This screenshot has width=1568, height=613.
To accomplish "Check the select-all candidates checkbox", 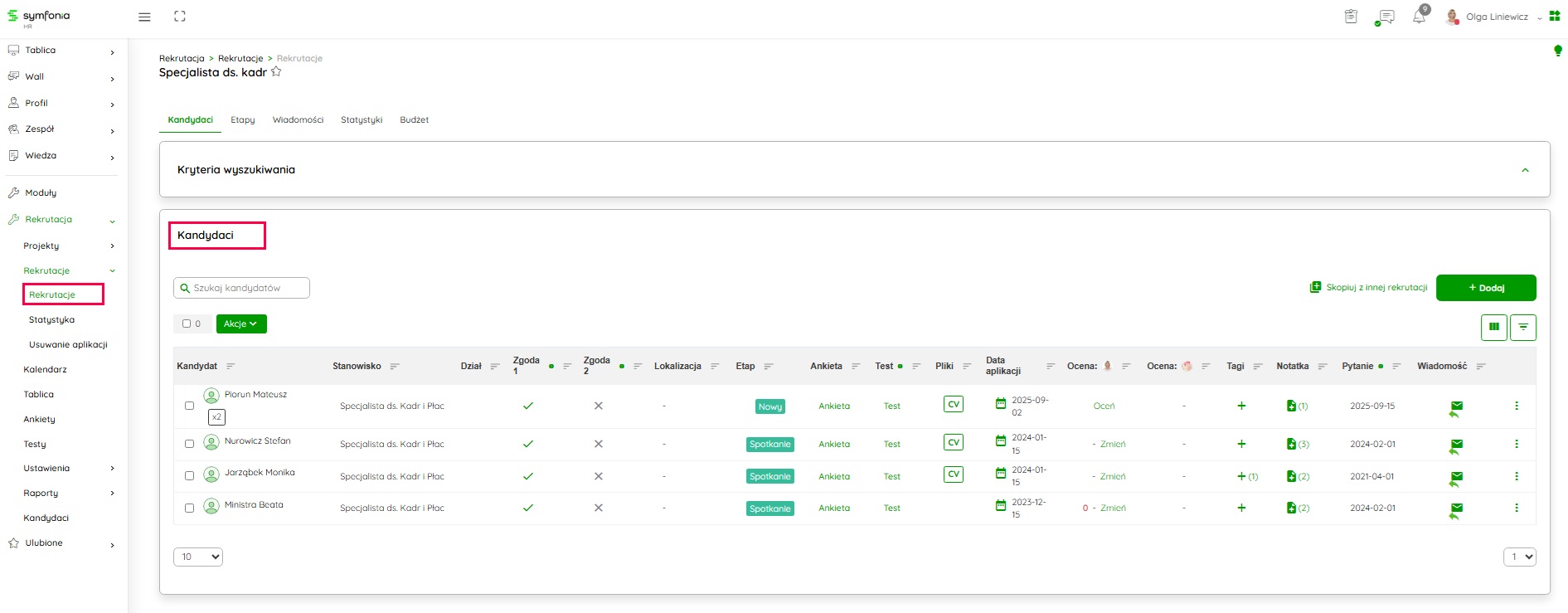I will tap(187, 324).
